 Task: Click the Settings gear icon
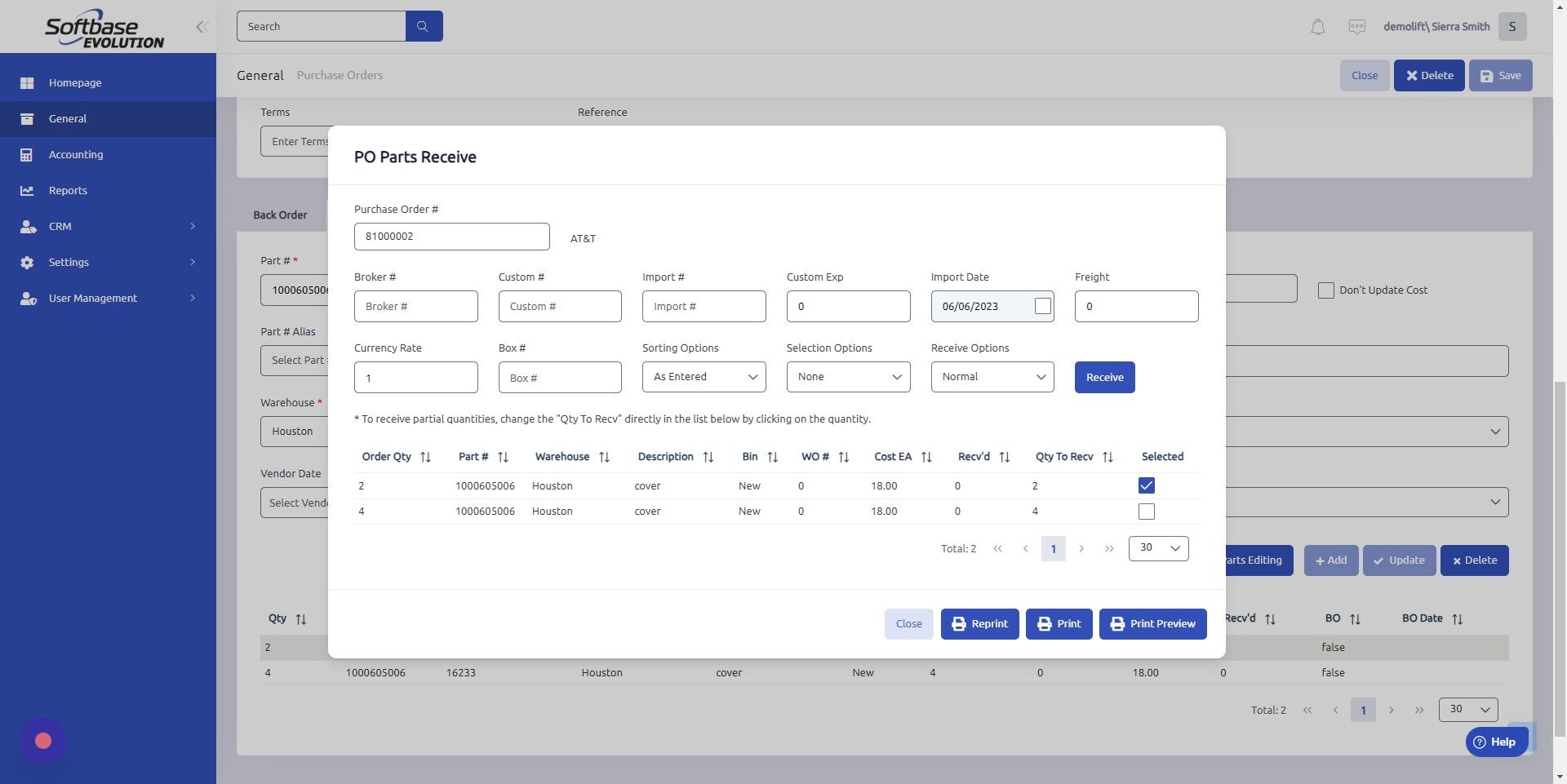pyautogui.click(x=27, y=262)
